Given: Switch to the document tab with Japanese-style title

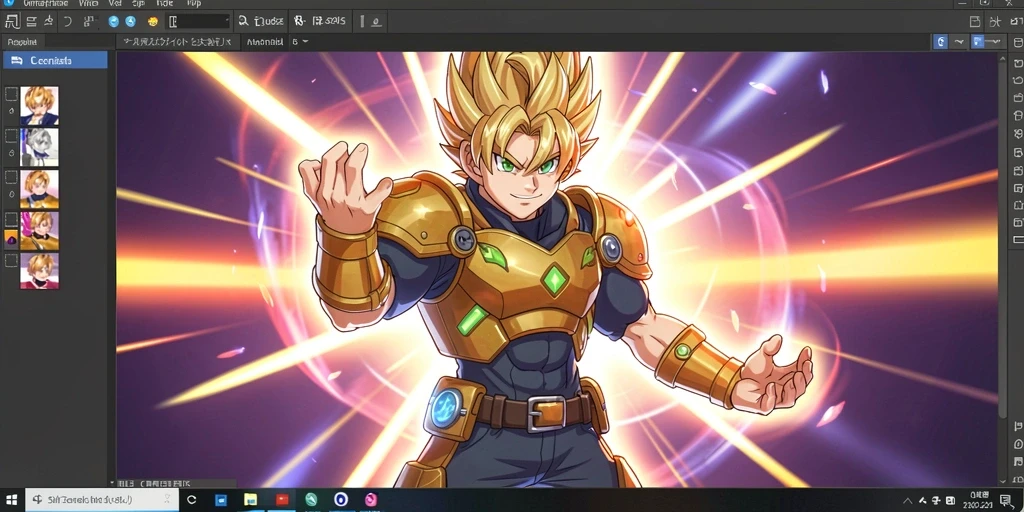Looking at the screenshot, I should click(x=176, y=42).
